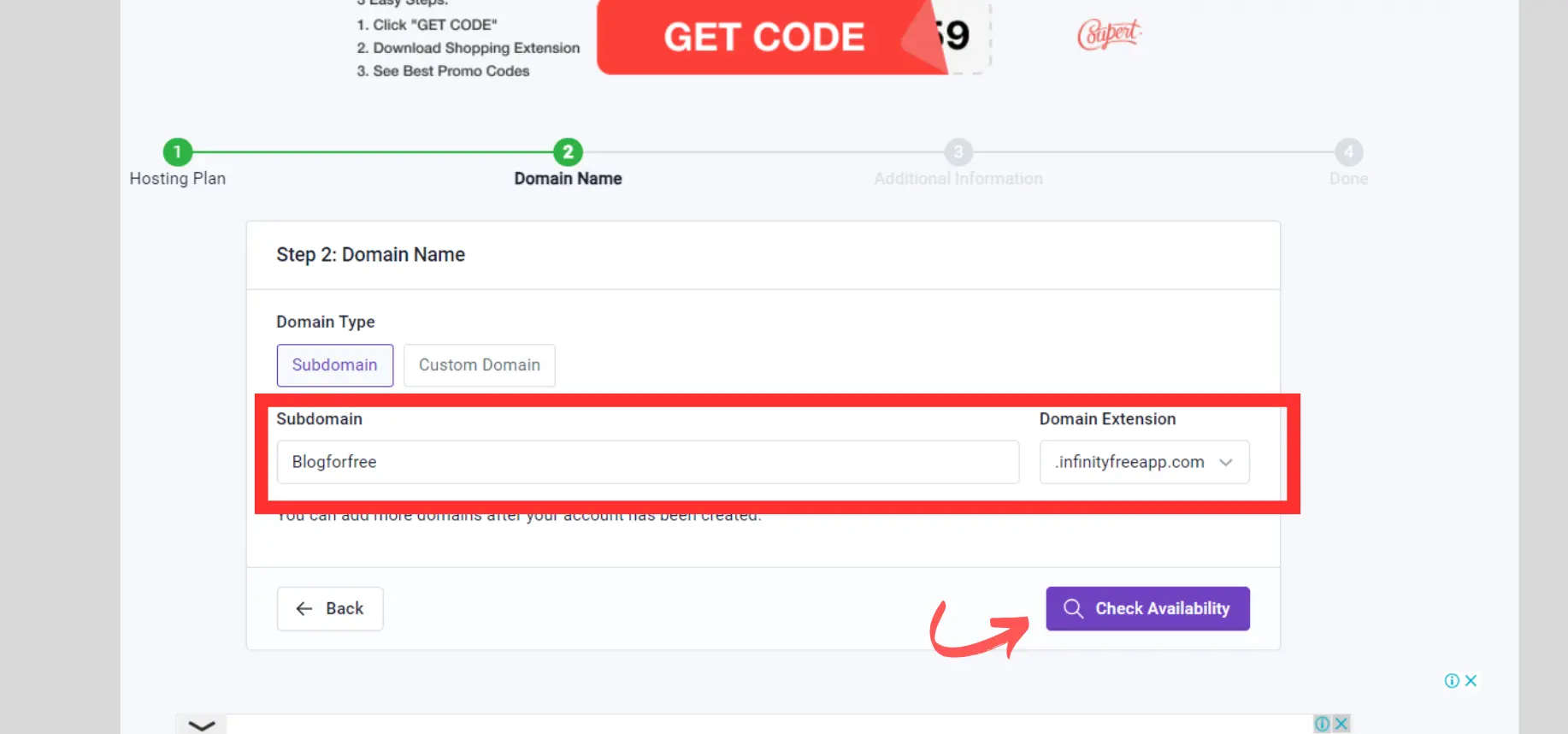
Task: Click the Cupert logo in the ad
Action: pos(1109,34)
